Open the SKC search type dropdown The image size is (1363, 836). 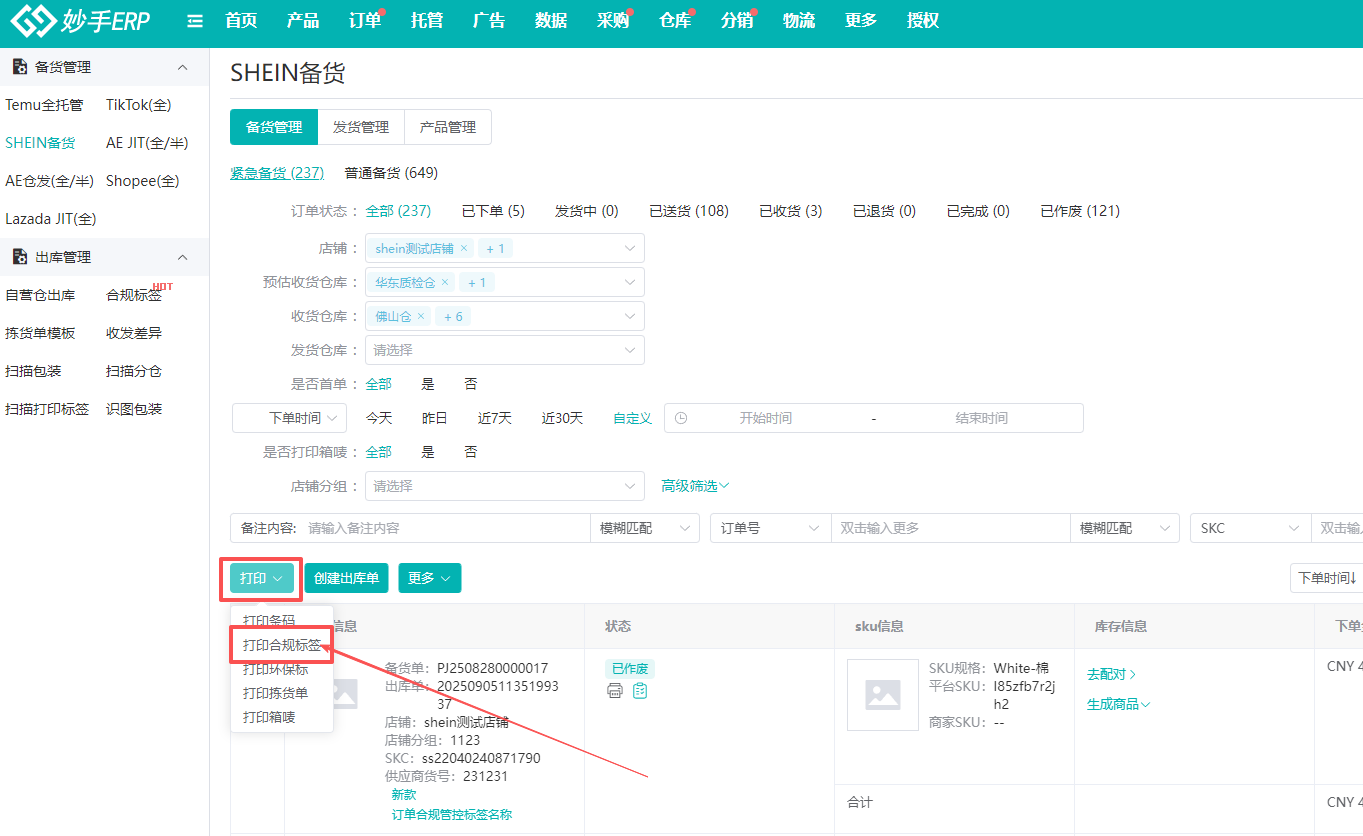[x=1250, y=528]
